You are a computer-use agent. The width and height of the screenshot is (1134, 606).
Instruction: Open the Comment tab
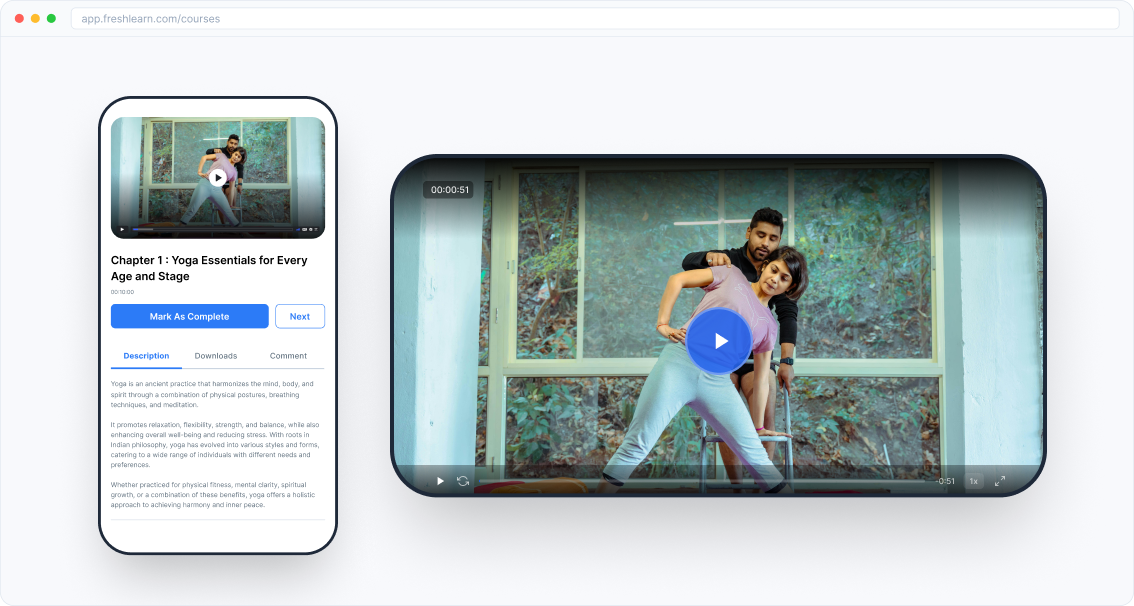pos(288,355)
